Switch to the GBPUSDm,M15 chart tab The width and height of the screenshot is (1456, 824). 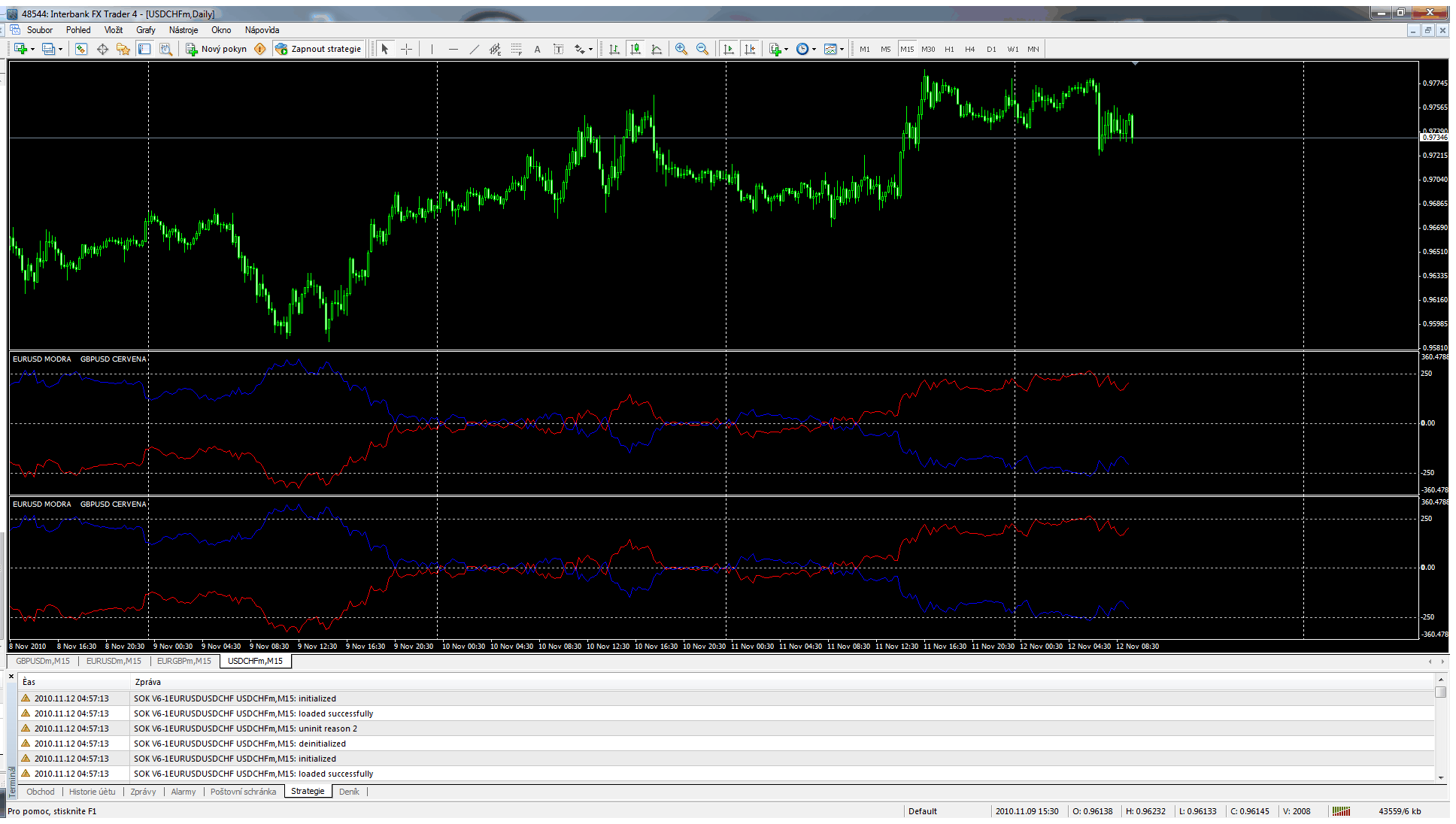43,661
